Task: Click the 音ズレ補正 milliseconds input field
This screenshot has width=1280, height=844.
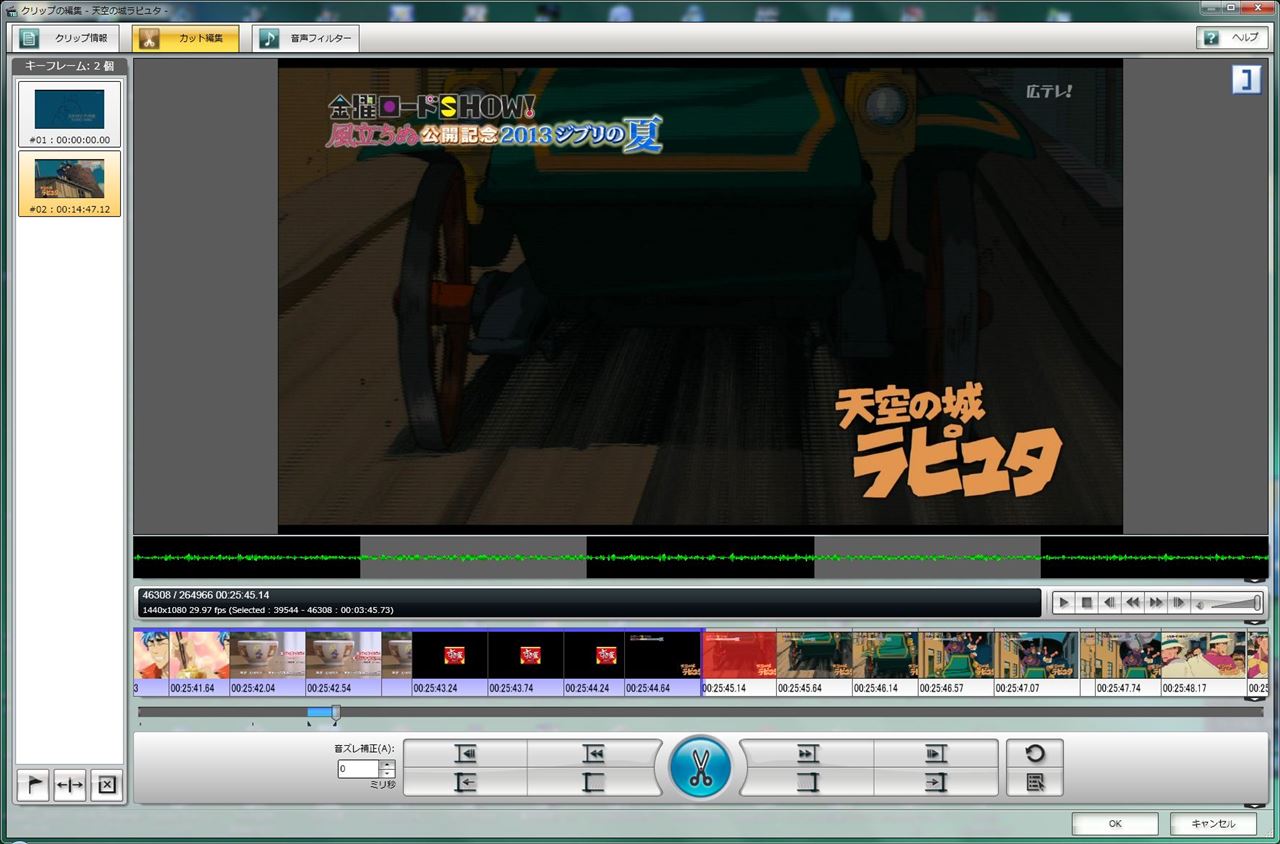Action: (x=358, y=769)
